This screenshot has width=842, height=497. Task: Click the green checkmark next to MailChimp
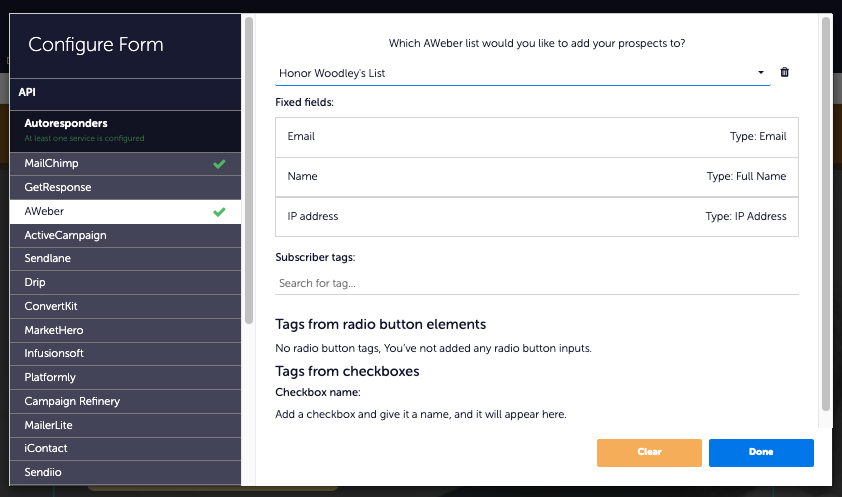(x=220, y=163)
